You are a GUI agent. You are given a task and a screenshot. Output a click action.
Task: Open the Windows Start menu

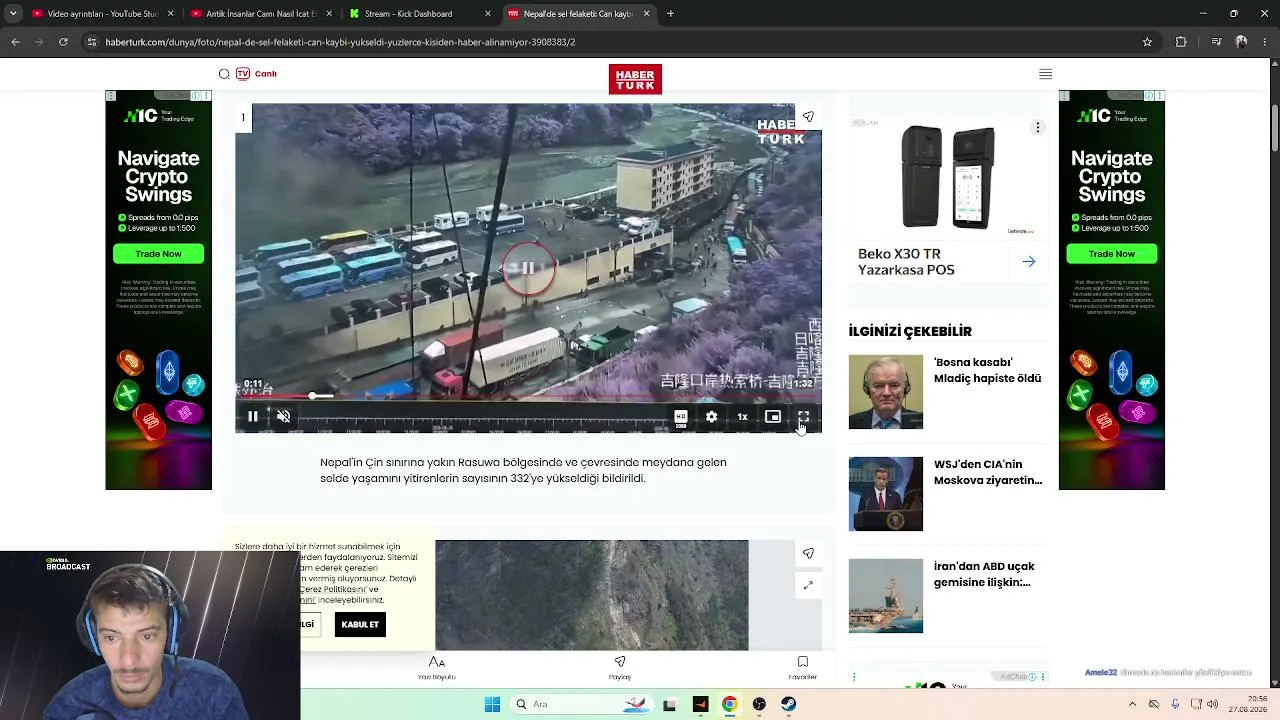pyautogui.click(x=492, y=704)
